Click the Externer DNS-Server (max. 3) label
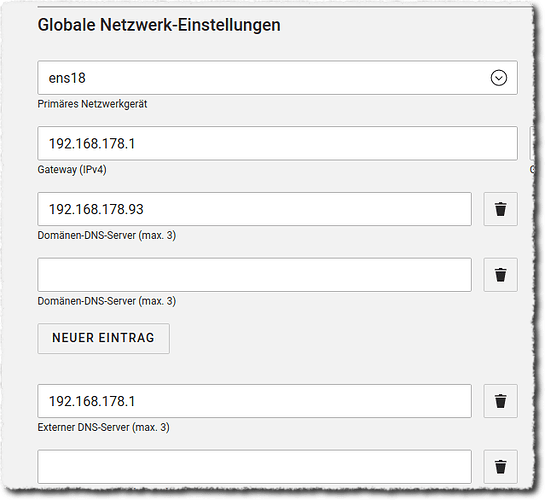545x500 pixels. tap(104, 427)
